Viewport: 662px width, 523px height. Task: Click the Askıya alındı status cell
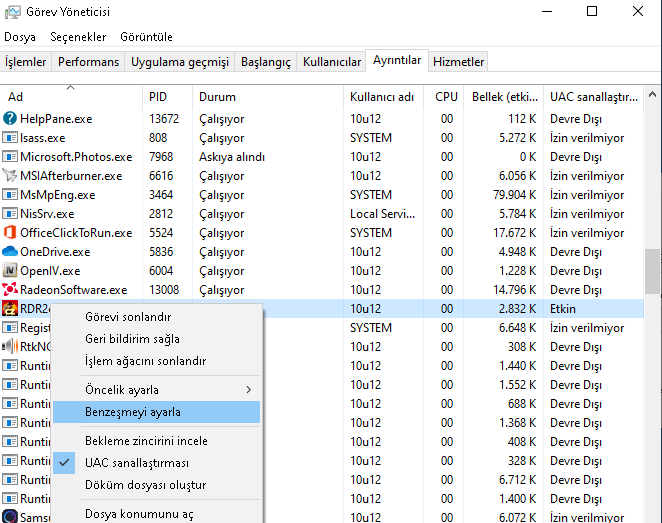pyautogui.click(x=232, y=157)
